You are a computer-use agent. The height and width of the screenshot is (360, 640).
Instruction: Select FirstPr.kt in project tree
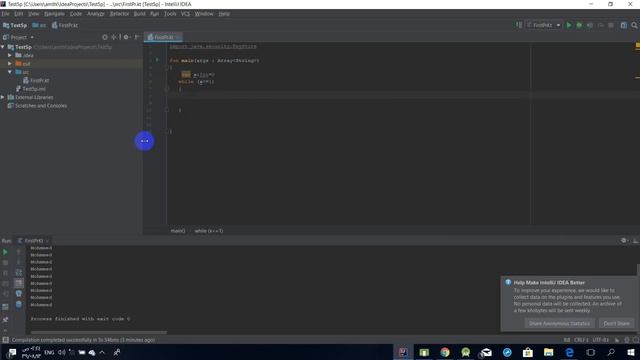(x=36, y=80)
